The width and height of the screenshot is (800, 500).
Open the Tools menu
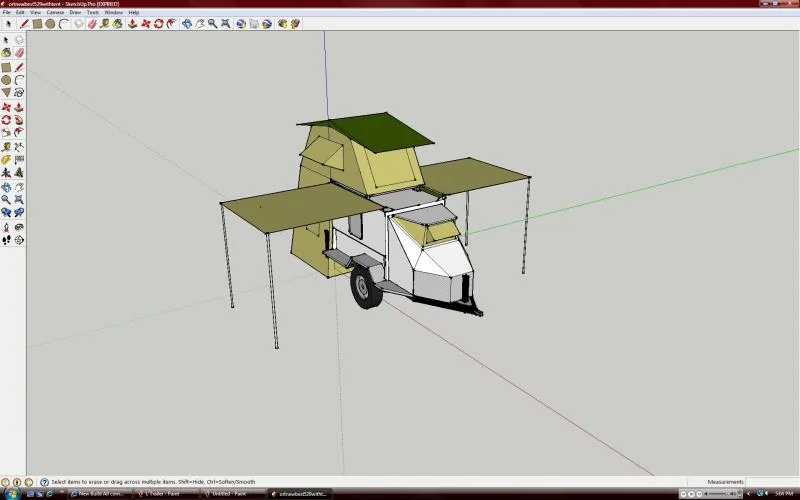pos(93,12)
